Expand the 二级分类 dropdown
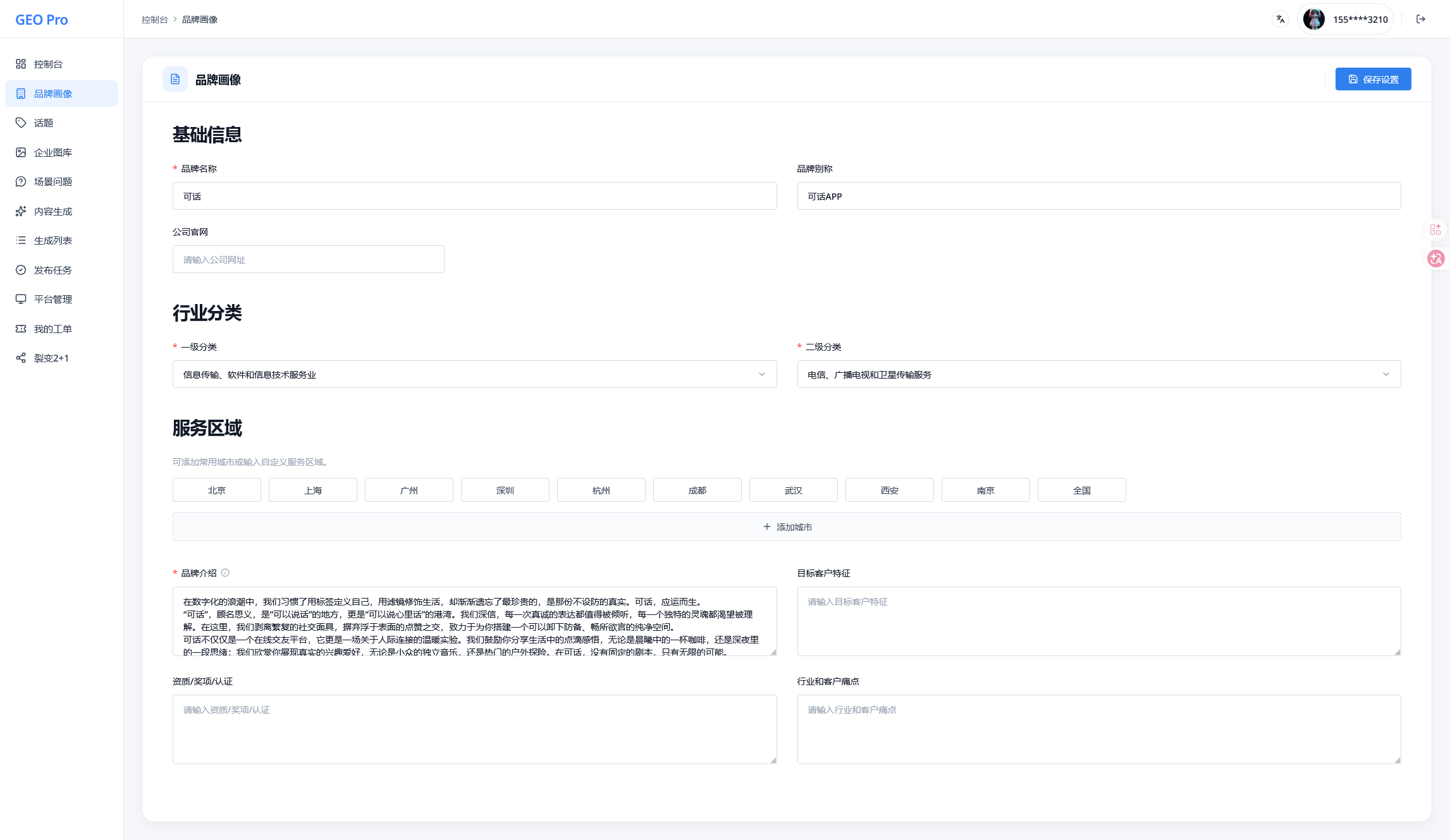The image size is (1450, 840). click(1098, 374)
